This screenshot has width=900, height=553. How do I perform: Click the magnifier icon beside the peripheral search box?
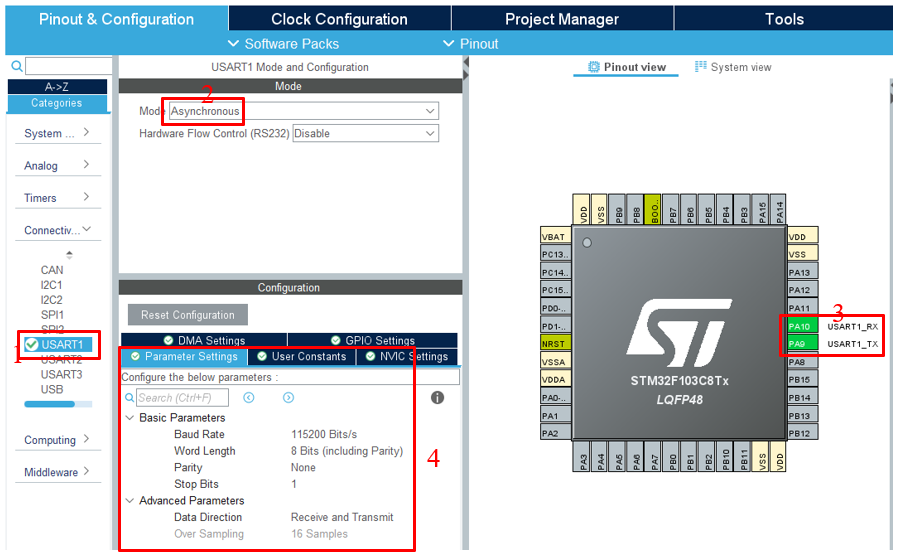pyautogui.click(x=17, y=66)
